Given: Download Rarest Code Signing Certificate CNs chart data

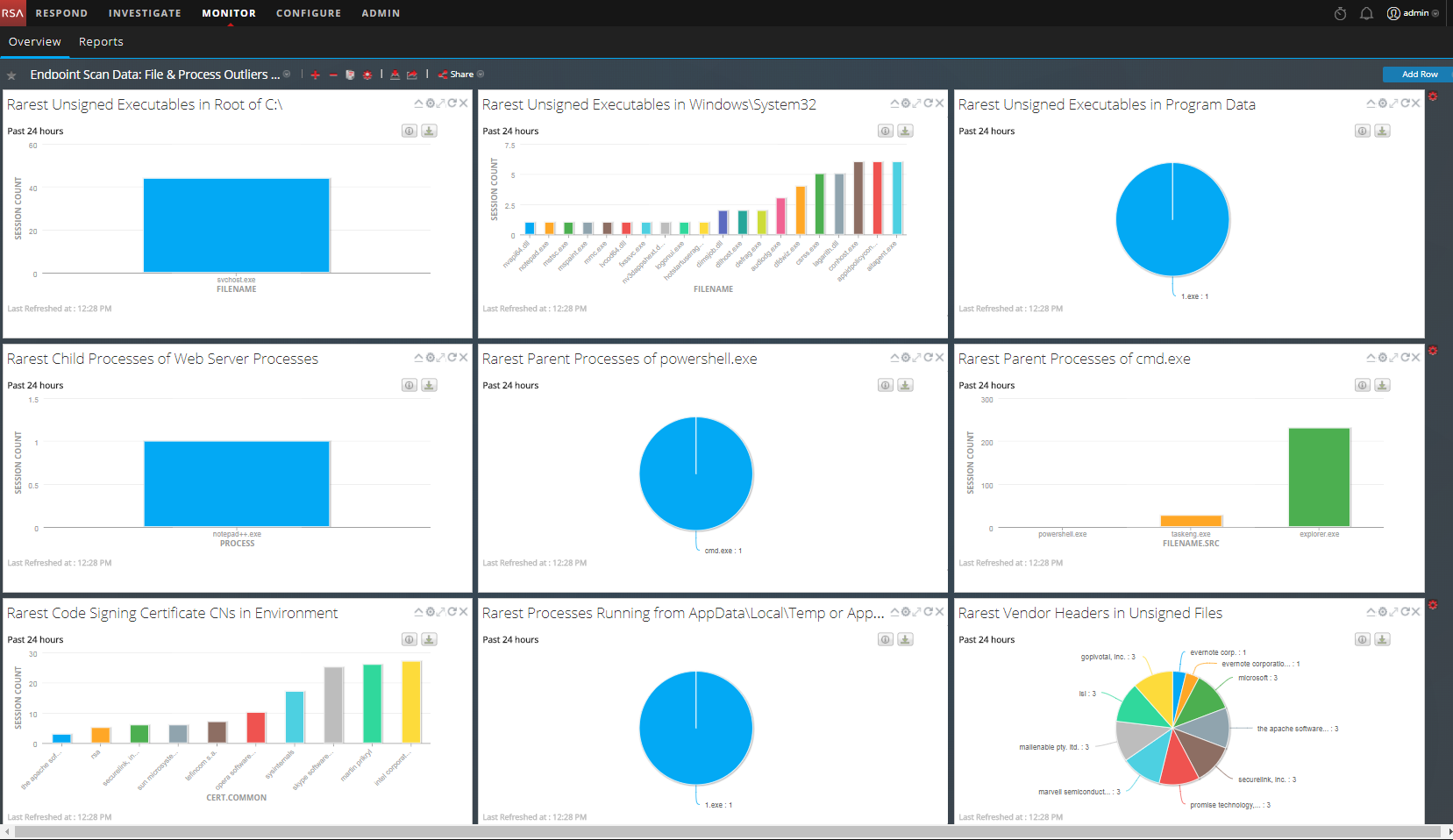Looking at the screenshot, I should tap(429, 639).
